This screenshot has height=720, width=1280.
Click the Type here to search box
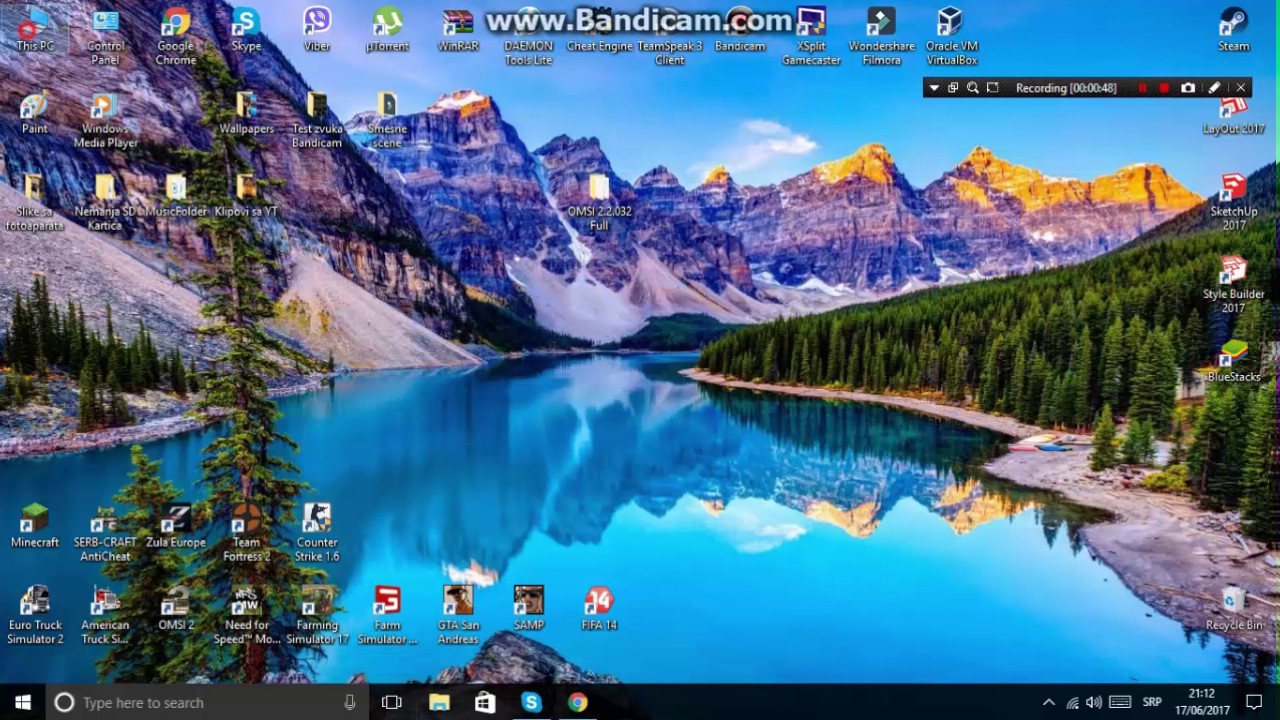(208, 702)
